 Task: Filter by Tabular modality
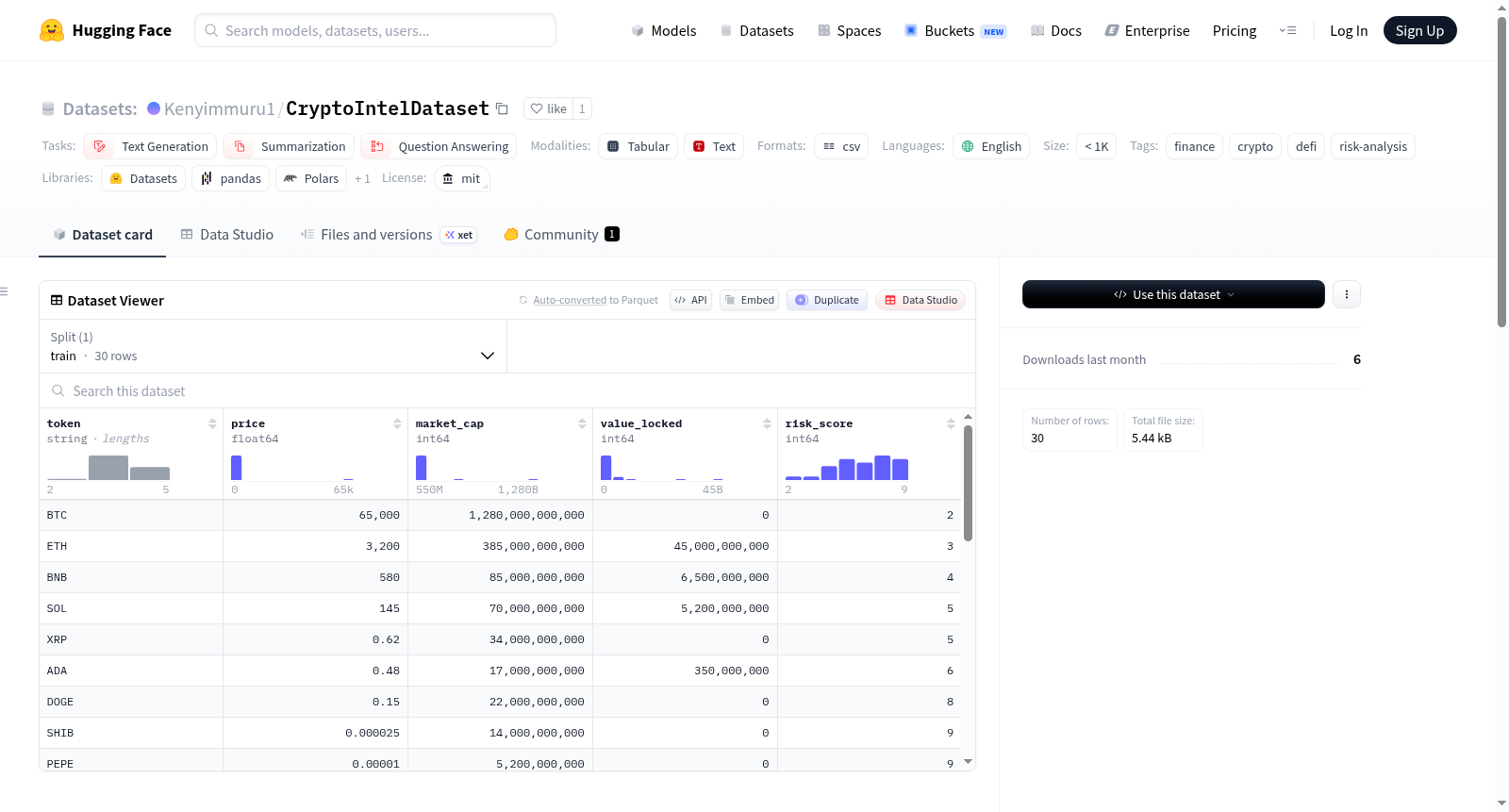tap(638, 146)
